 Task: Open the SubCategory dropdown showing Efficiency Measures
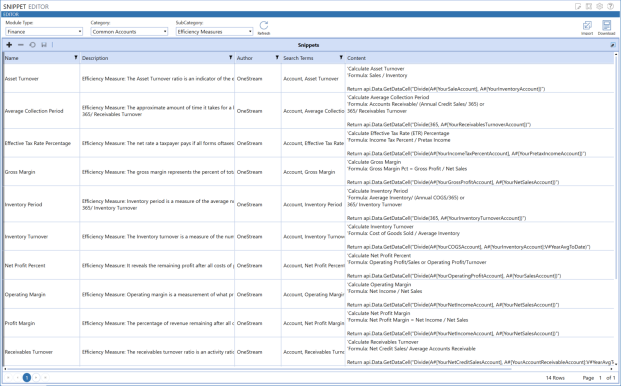pyautogui.click(x=214, y=32)
